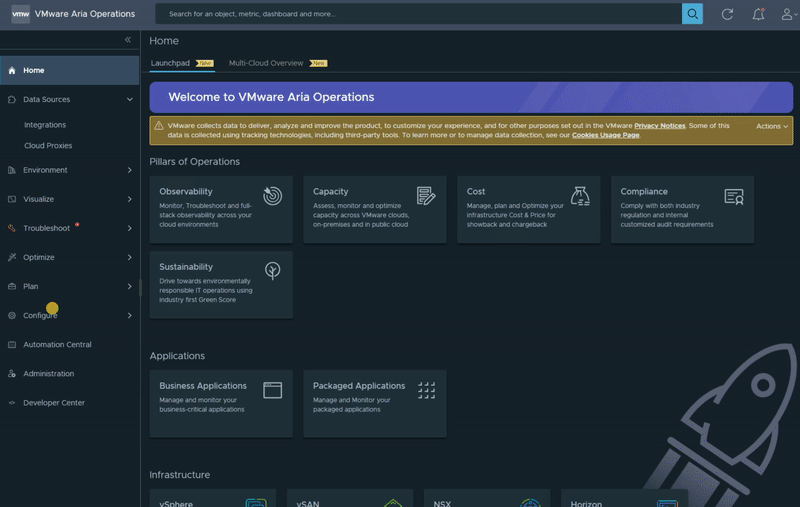
Task: Expand the Environment menu chevron
Action: pyautogui.click(x=130, y=170)
